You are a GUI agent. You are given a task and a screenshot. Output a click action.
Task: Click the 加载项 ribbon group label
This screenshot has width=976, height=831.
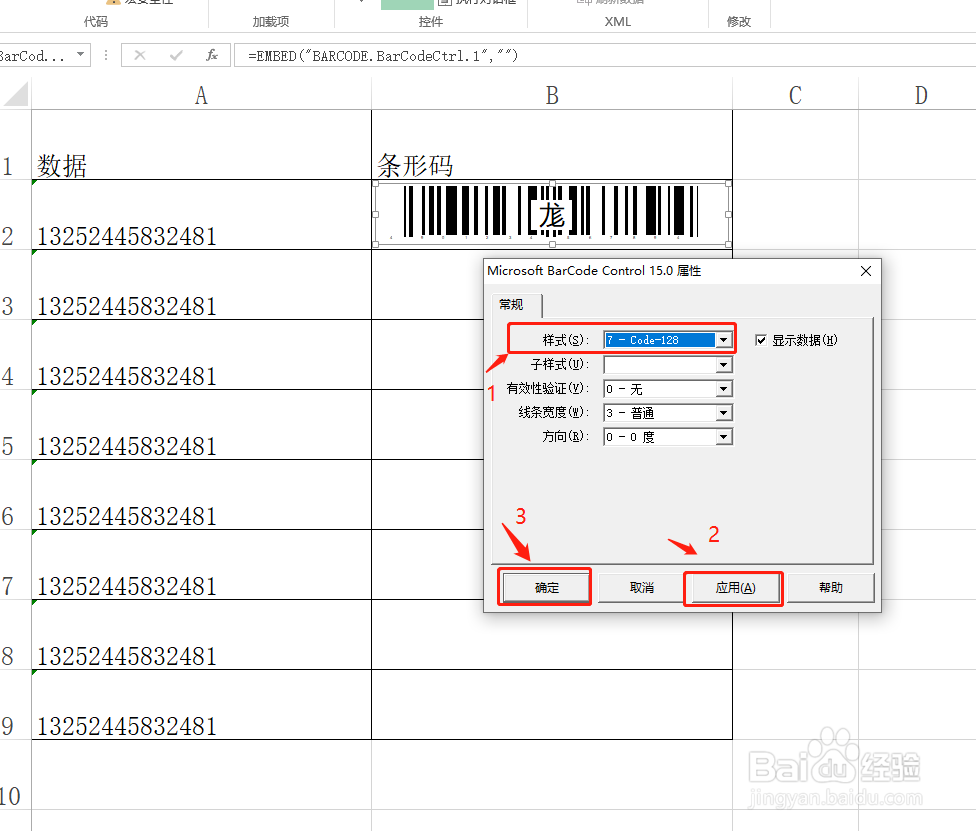(x=271, y=21)
